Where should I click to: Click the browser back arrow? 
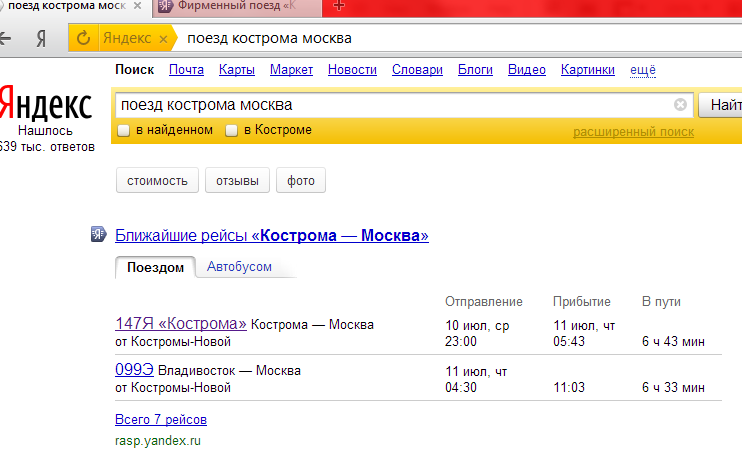(x=5, y=38)
